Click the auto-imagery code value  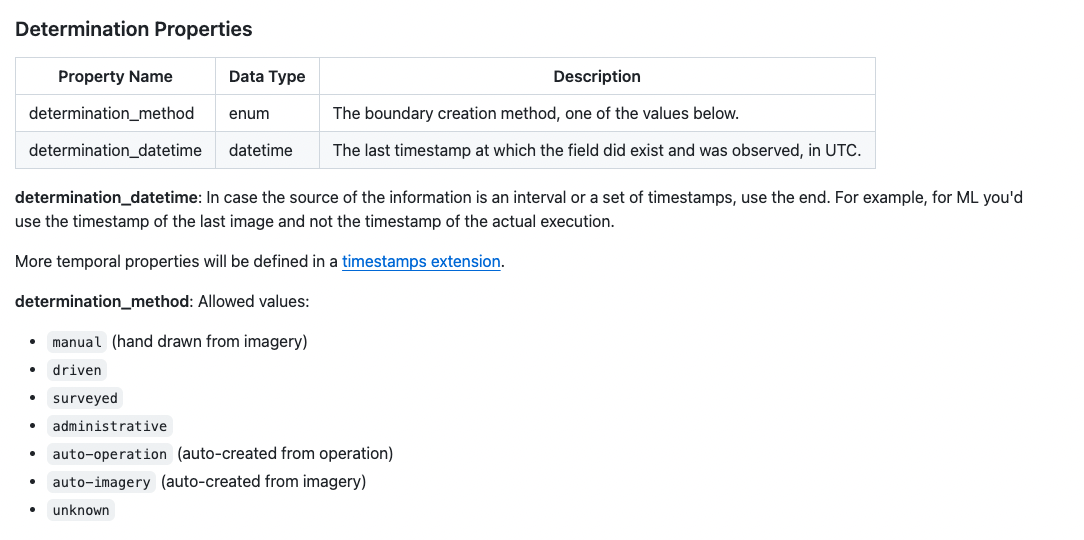click(x=101, y=482)
